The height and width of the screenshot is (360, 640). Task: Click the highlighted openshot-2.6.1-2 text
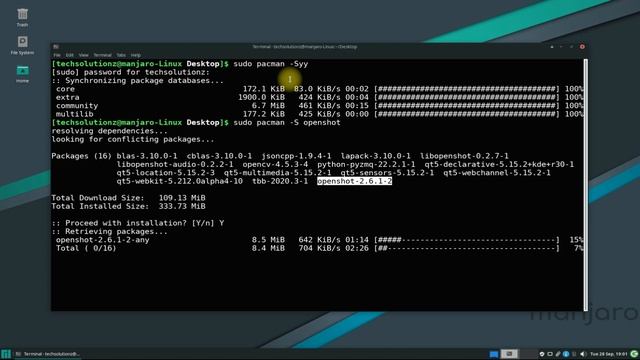click(354, 181)
